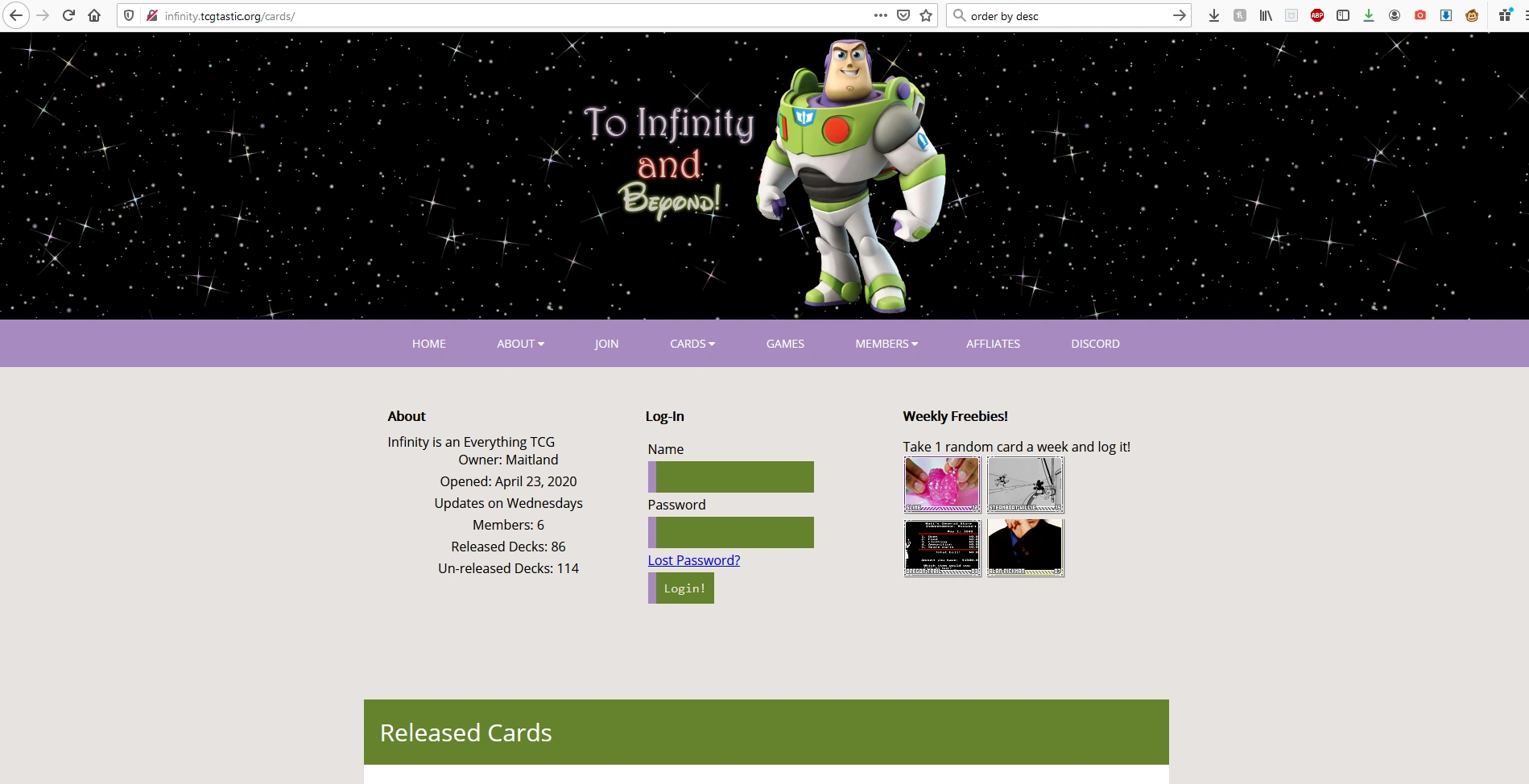Click into the Name input field
The height and width of the screenshot is (784, 1529).
(731, 477)
